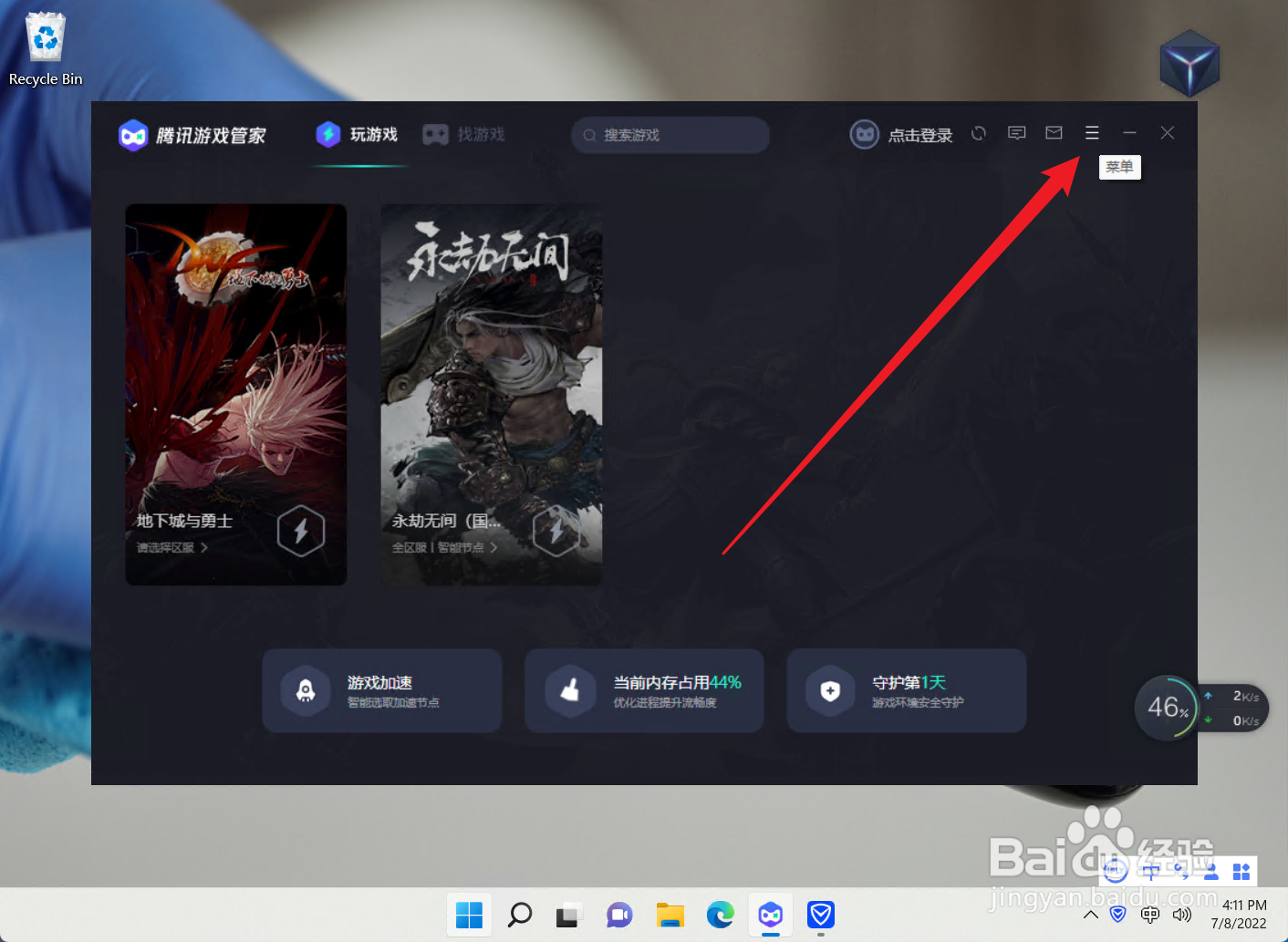The height and width of the screenshot is (942, 1288).
Task: Click the 地下城与勇士 game cover
Action: (x=236, y=394)
